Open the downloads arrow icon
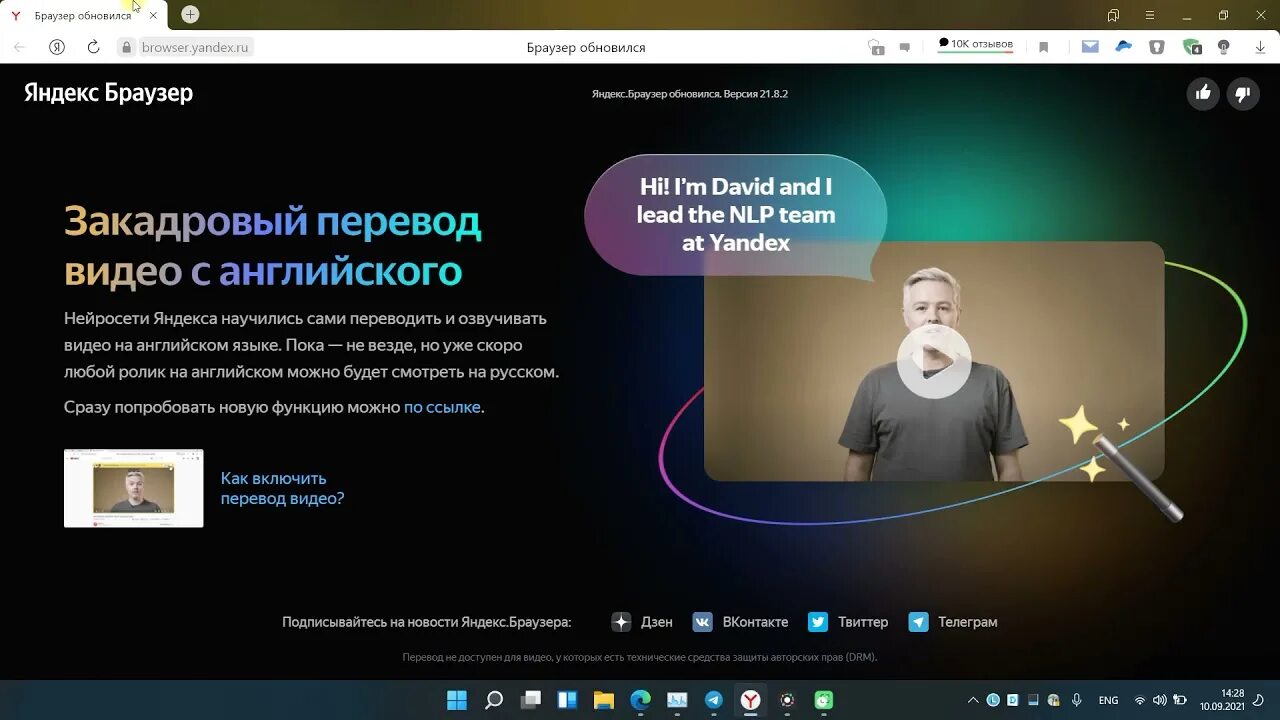 point(1260,47)
